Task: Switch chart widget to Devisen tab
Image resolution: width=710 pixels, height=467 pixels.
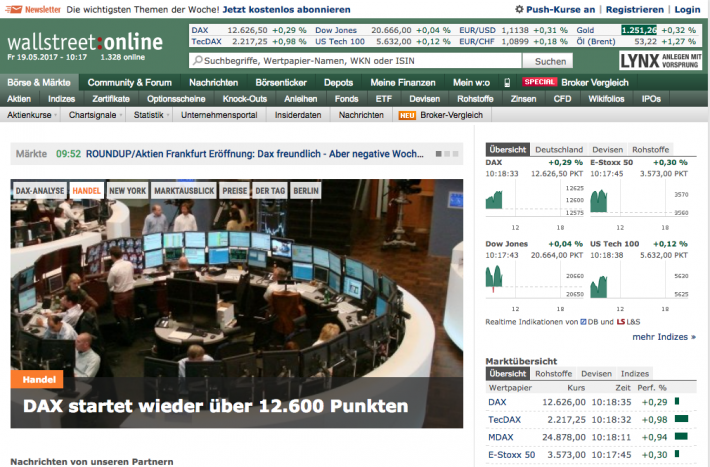Action: pyautogui.click(x=607, y=149)
